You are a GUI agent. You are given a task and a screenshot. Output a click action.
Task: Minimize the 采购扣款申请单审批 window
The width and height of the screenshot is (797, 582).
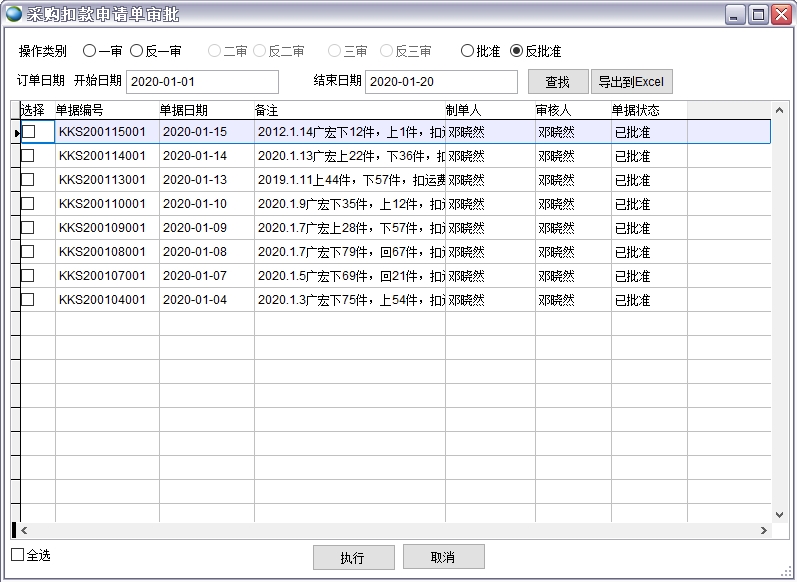[x=735, y=14]
